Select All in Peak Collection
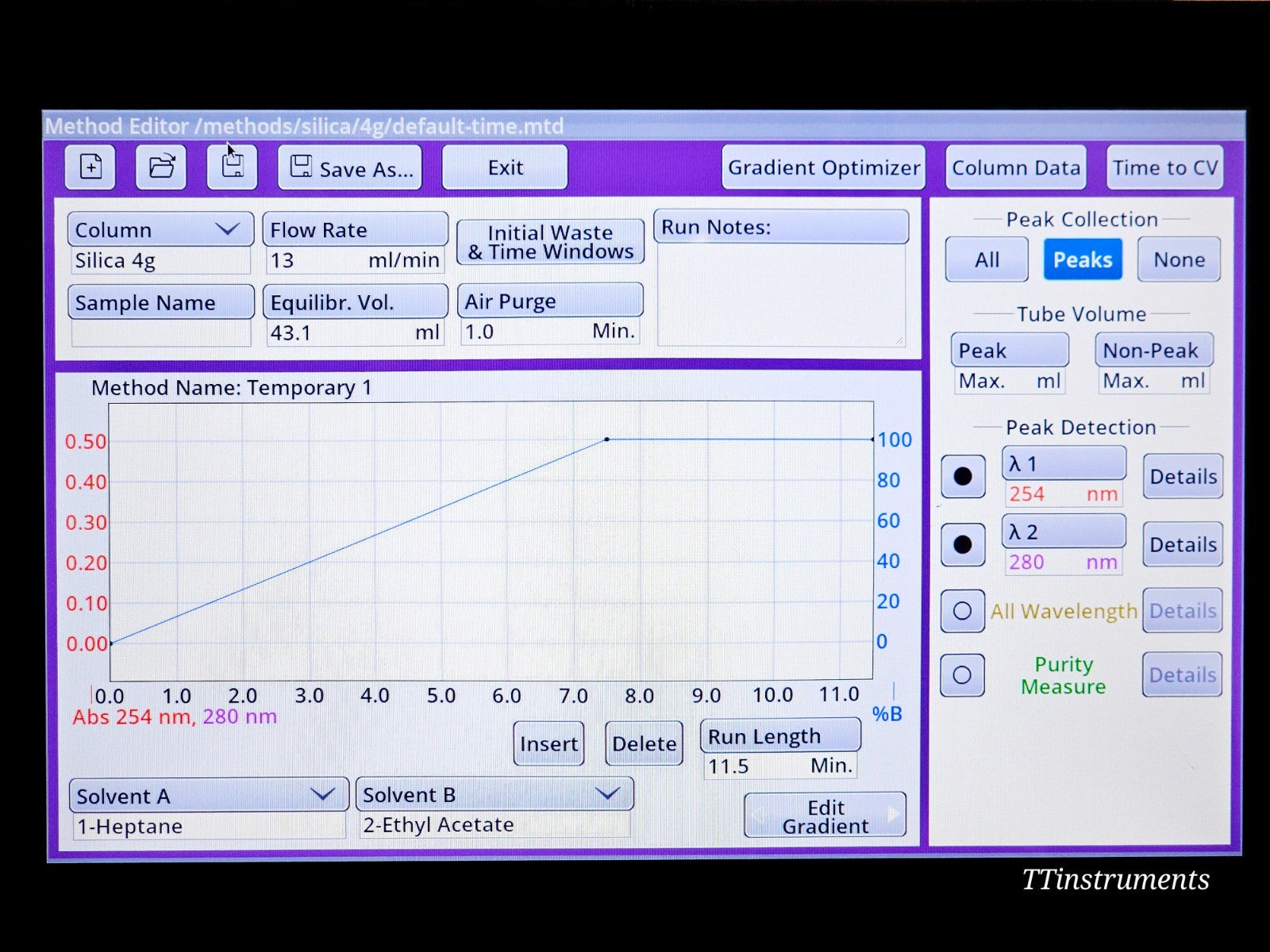 tap(987, 259)
